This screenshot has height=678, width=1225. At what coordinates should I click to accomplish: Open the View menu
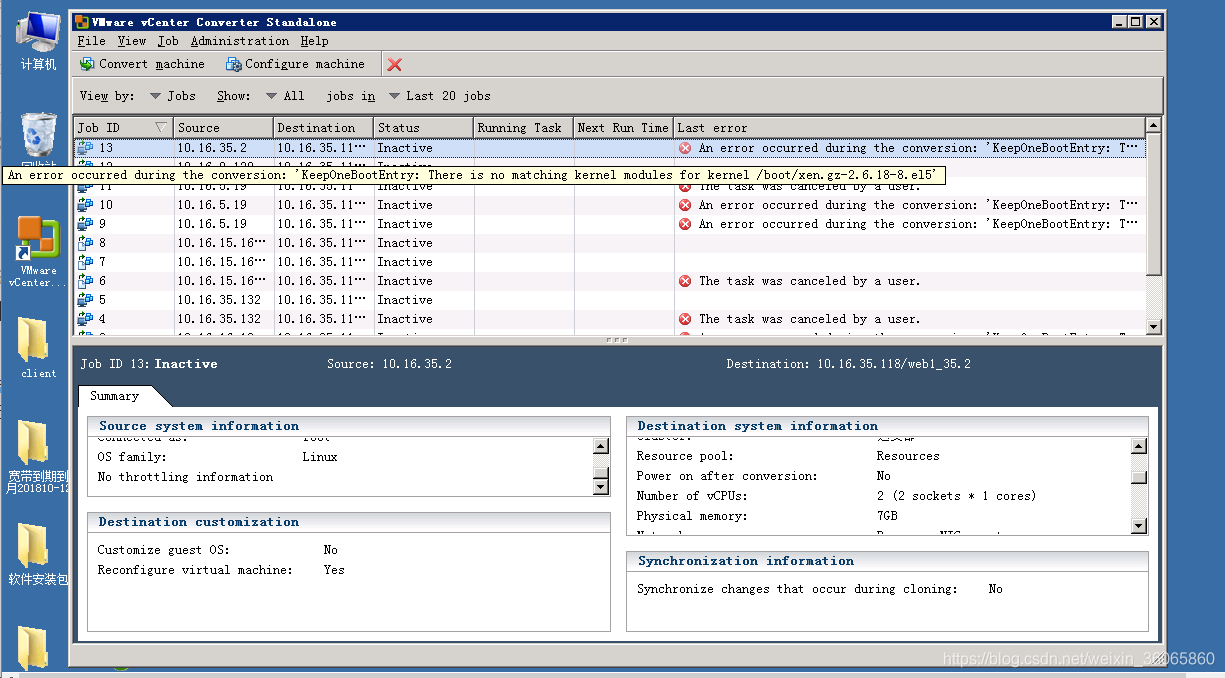[x=132, y=41]
